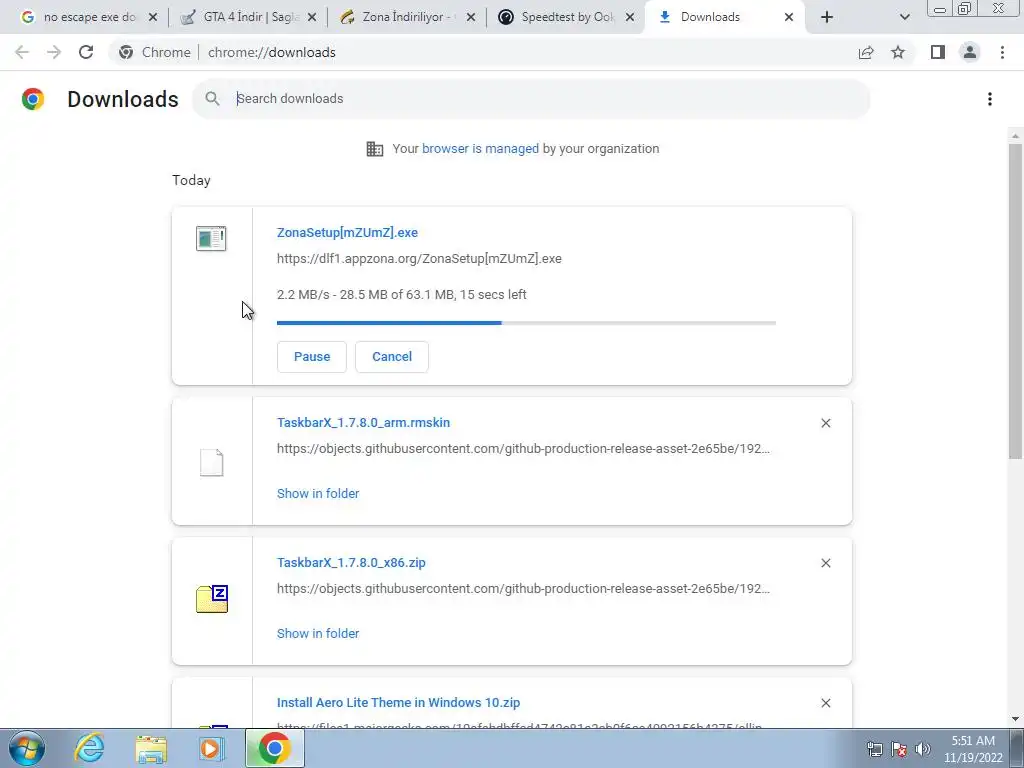Click the browser forward arrow
Image resolution: width=1024 pixels, height=768 pixels.
(54, 52)
